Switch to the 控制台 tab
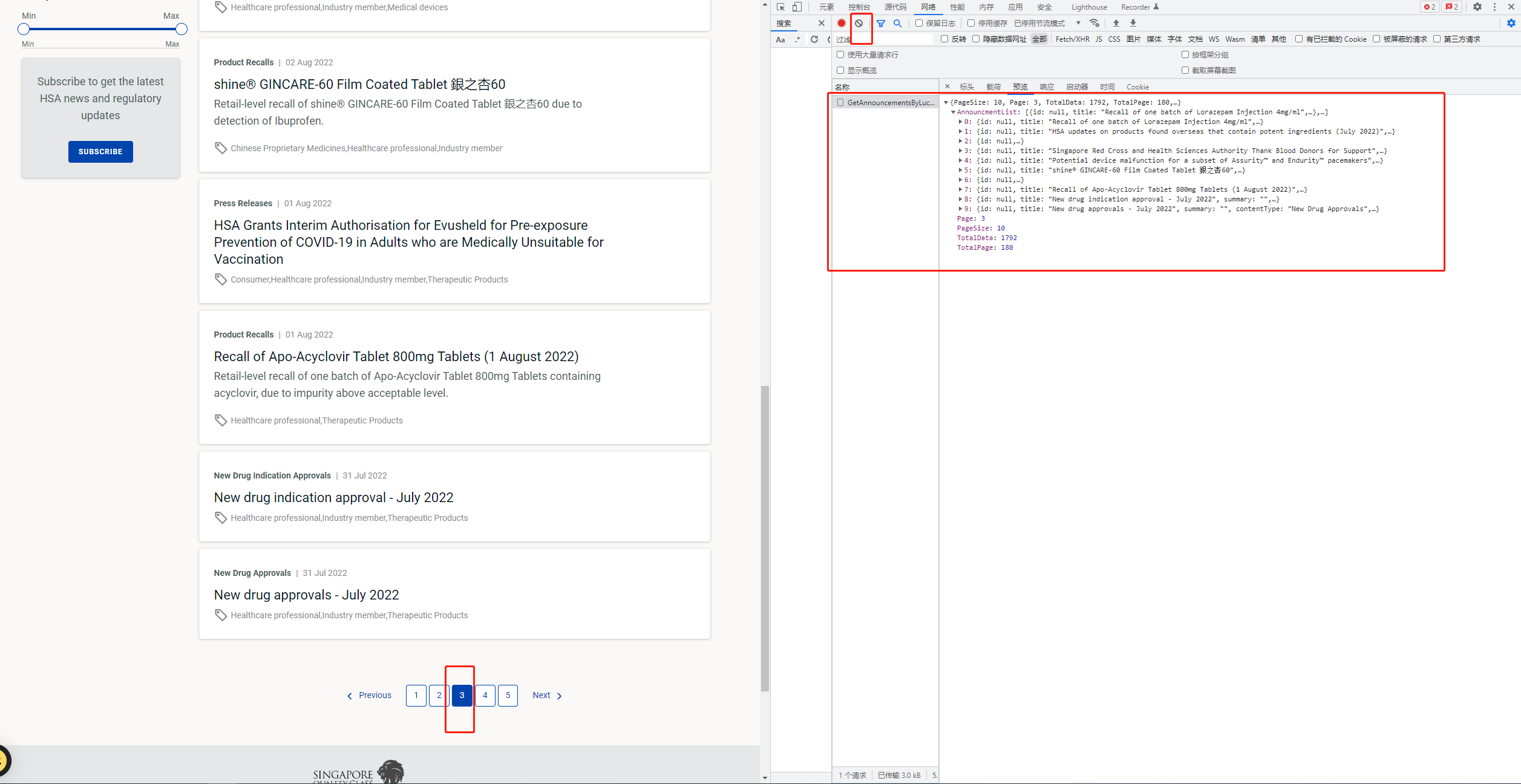The height and width of the screenshot is (784, 1521). [859, 7]
